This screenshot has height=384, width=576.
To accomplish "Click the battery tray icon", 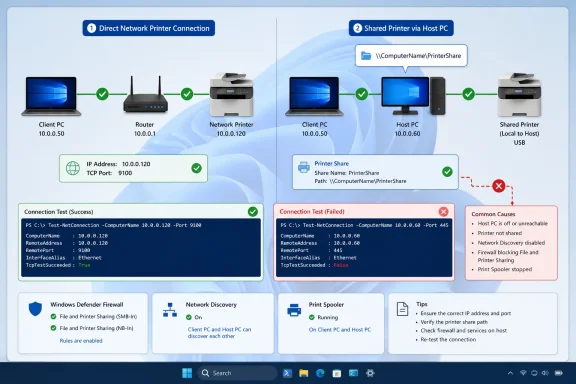I will [559, 373].
